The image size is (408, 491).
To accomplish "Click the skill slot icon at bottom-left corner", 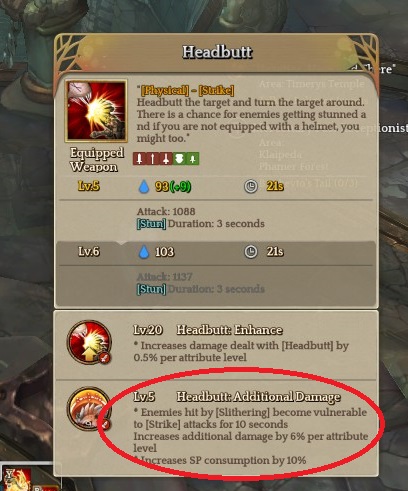I will coord(16,479).
